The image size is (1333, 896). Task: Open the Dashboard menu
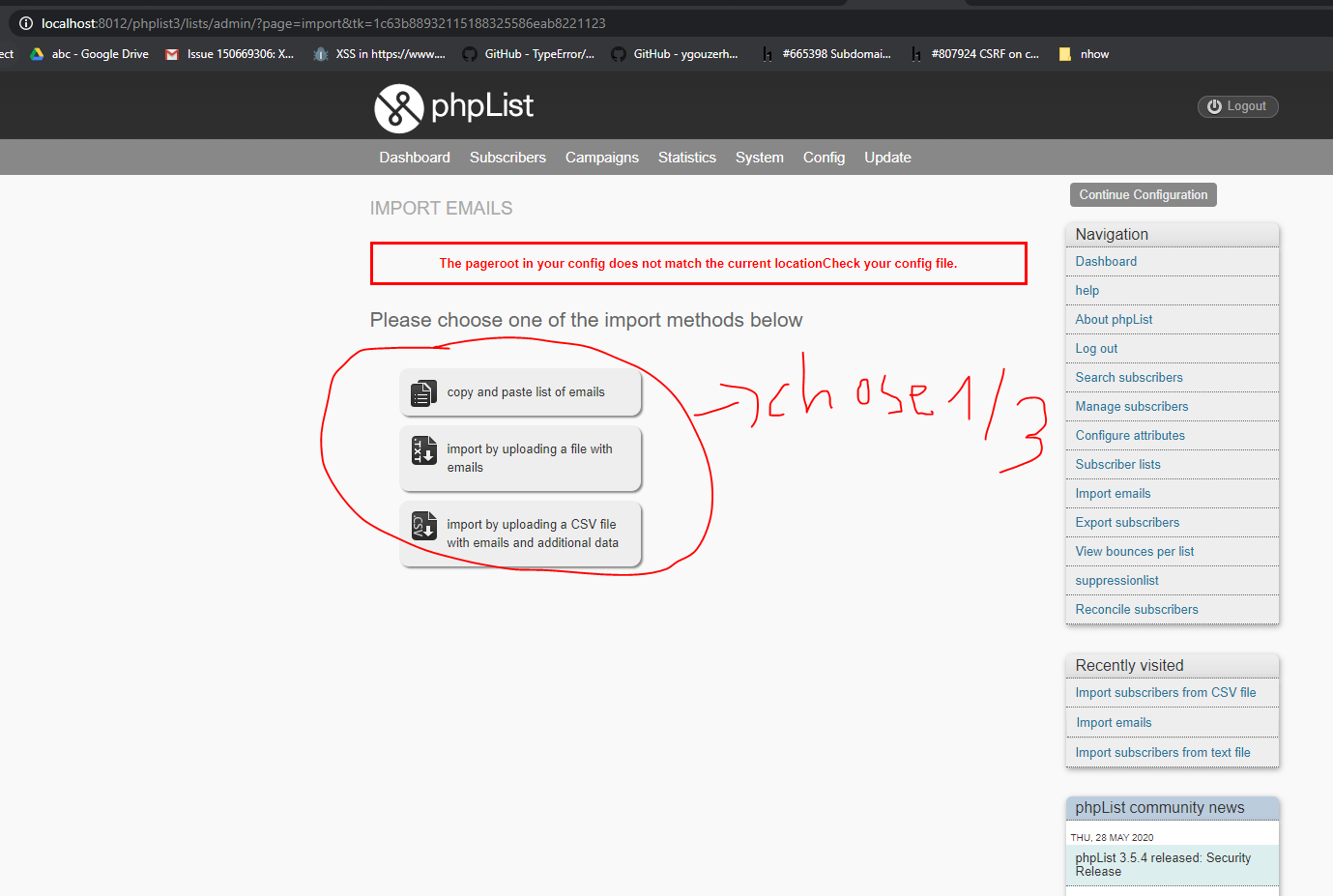[415, 158]
